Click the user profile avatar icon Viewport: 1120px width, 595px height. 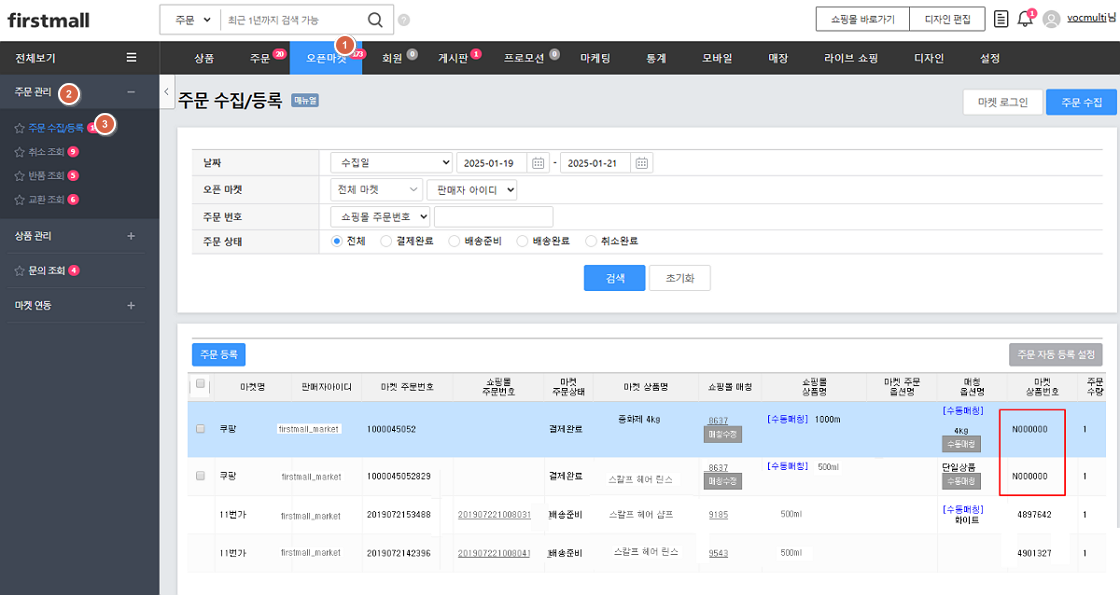(x=1051, y=19)
